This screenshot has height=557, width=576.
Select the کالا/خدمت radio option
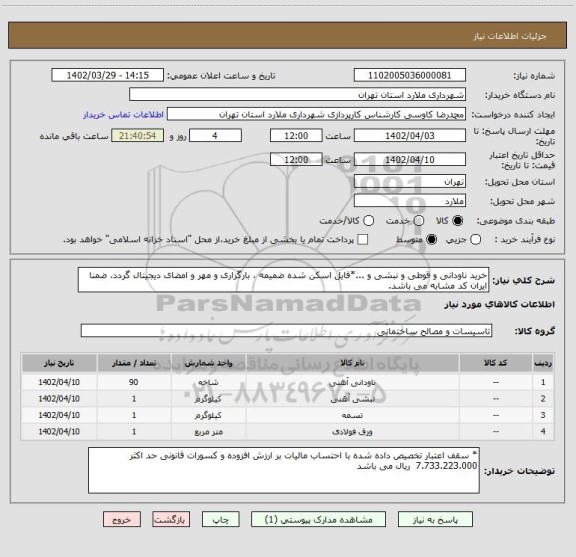(x=368, y=221)
